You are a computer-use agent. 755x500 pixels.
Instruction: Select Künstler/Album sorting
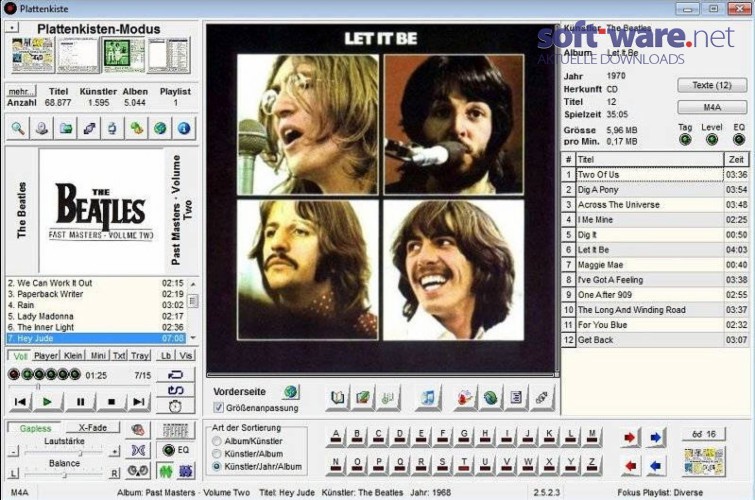point(217,453)
